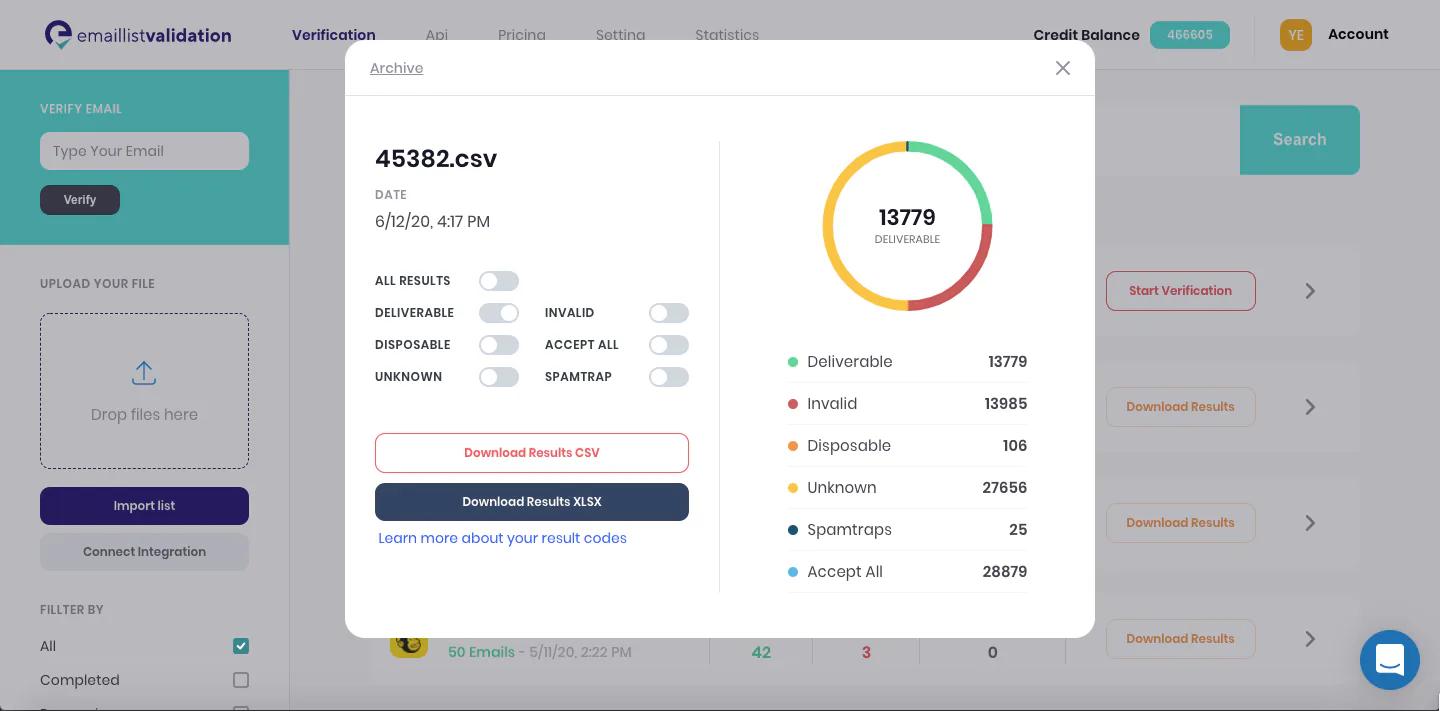The width and height of the screenshot is (1440, 711).
Task: Click the Disposable count 106
Action: pyautogui.click(x=1015, y=446)
